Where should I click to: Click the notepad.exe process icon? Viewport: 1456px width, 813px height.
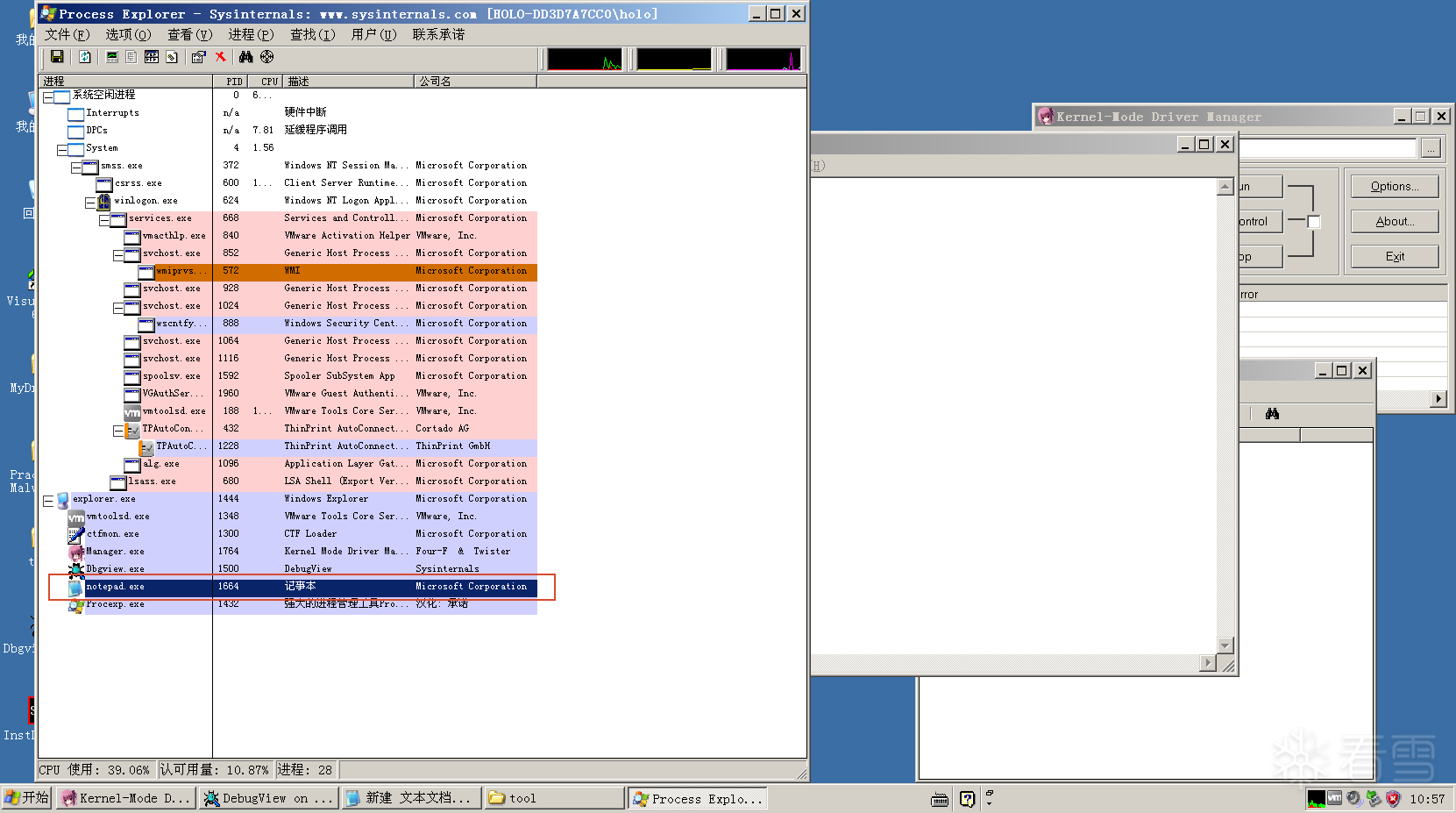point(75,587)
